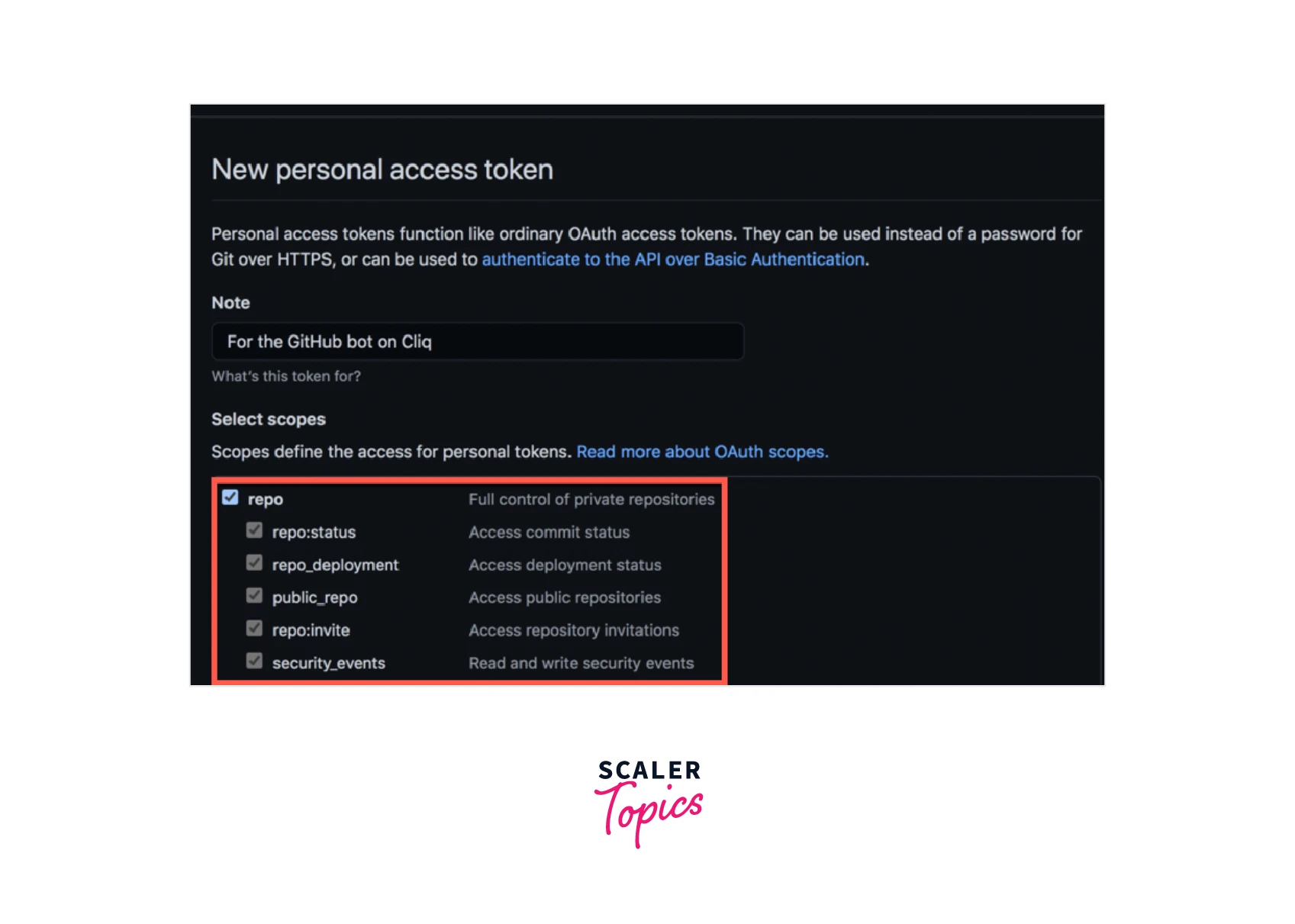Click the security_events scope name text

coord(328,664)
